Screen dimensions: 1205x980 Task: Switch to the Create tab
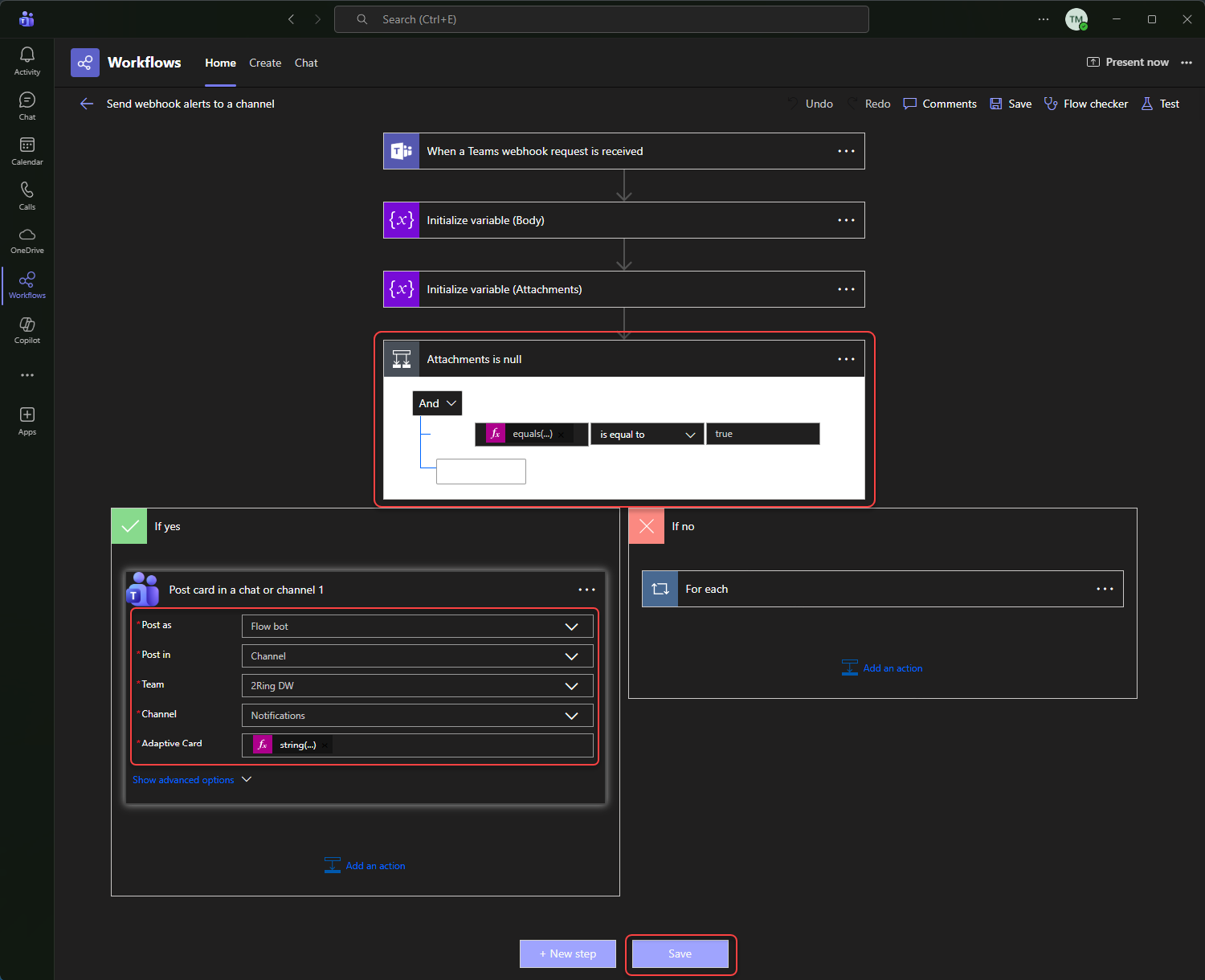(x=265, y=63)
